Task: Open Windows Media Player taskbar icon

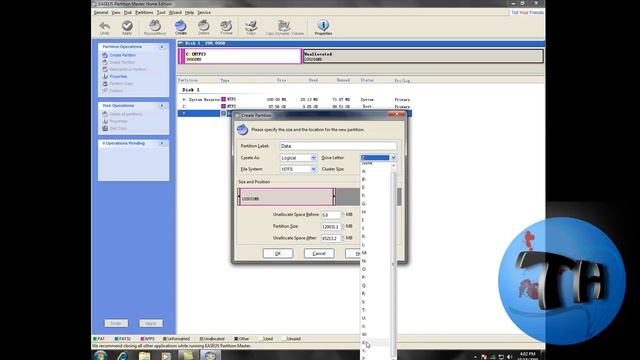Action: (x=166, y=356)
